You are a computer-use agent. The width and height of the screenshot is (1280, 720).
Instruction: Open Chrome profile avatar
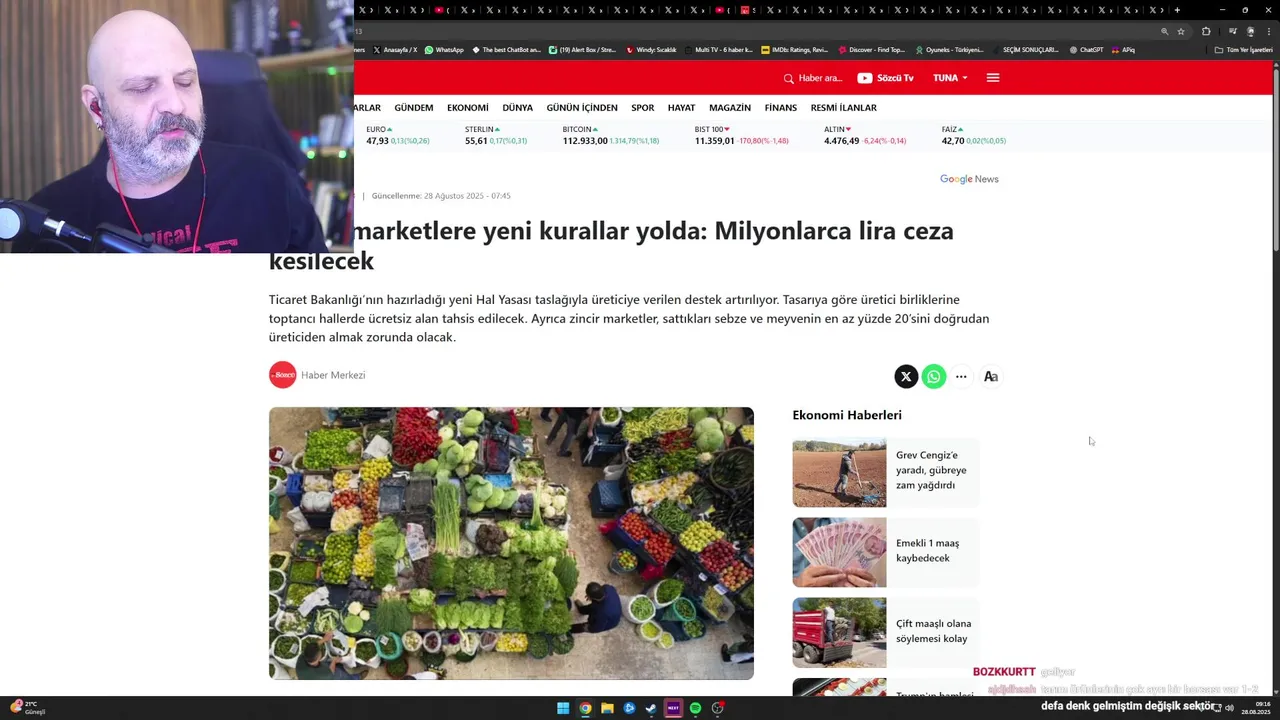click(1250, 31)
